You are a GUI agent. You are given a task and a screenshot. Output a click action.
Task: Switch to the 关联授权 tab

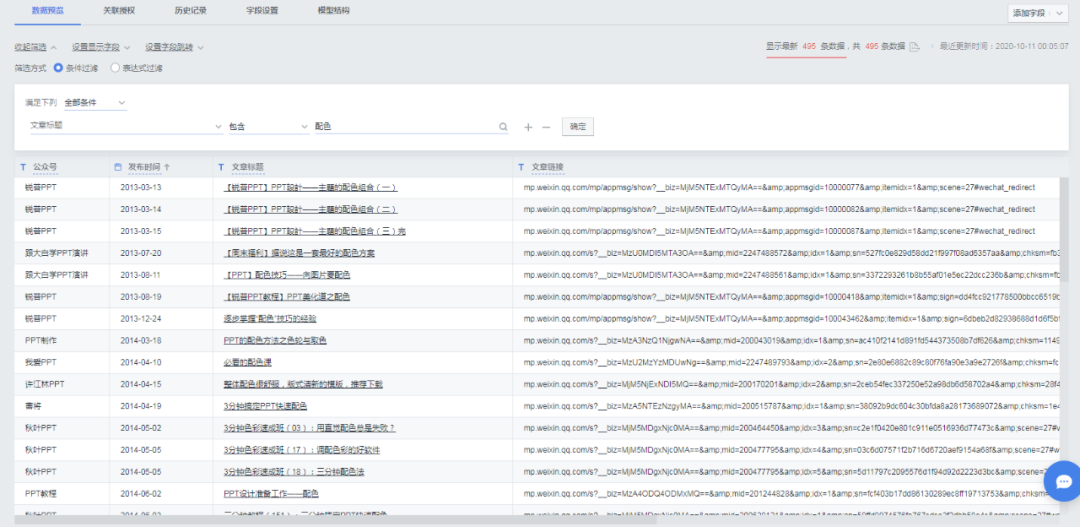pyautogui.click(x=118, y=11)
